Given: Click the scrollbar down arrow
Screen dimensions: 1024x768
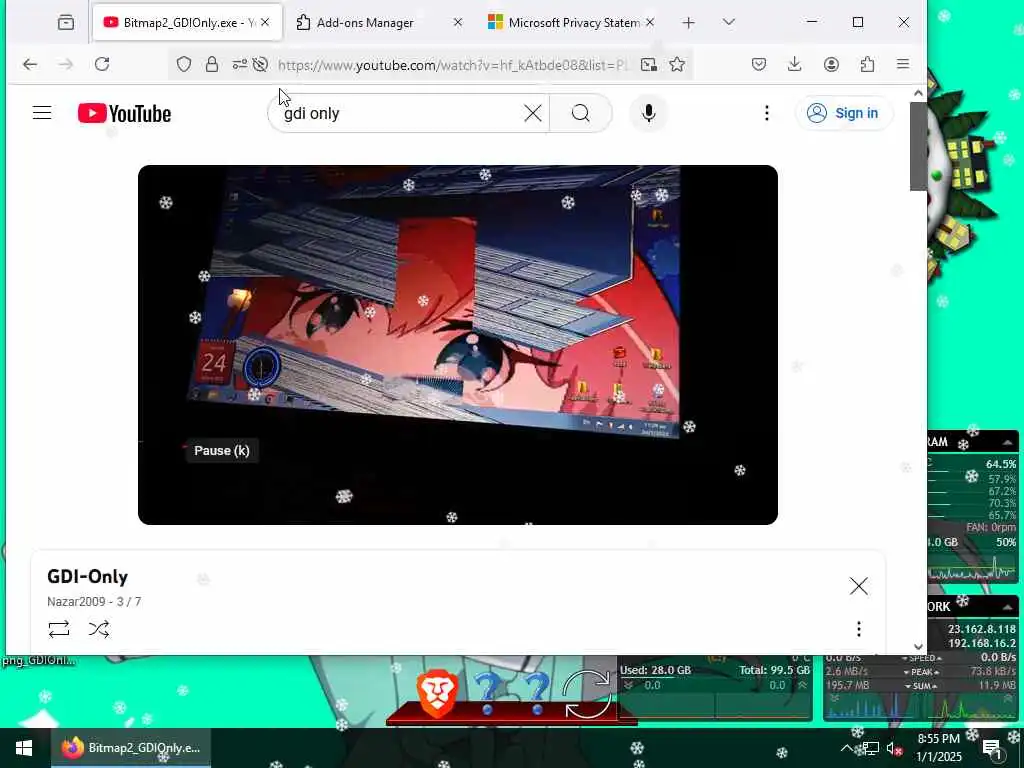Looking at the screenshot, I should coord(918,647).
